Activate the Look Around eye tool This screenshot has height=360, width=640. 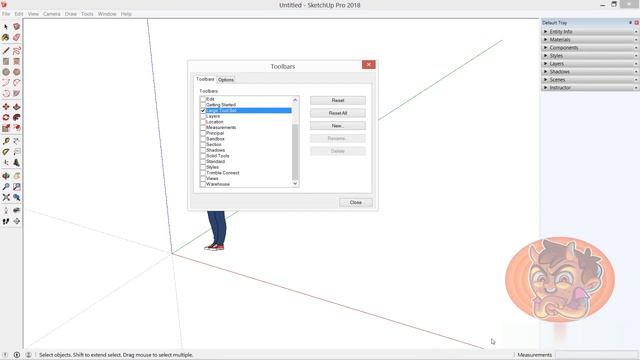click(16, 210)
